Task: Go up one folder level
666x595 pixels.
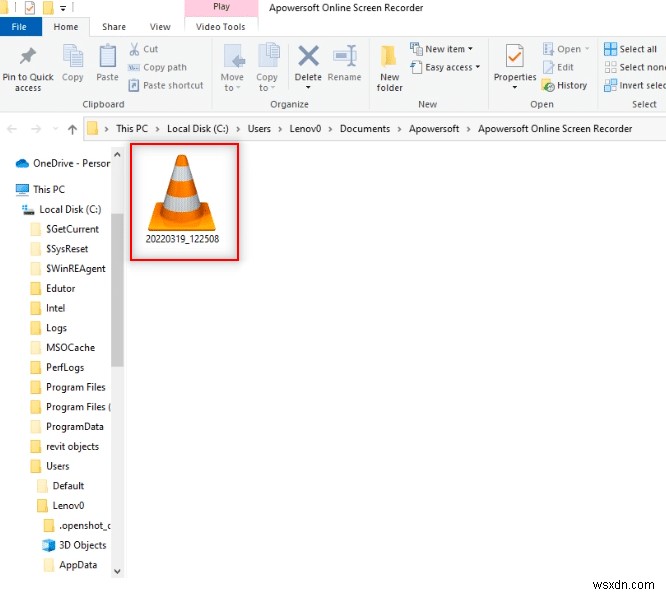Action: tap(72, 129)
